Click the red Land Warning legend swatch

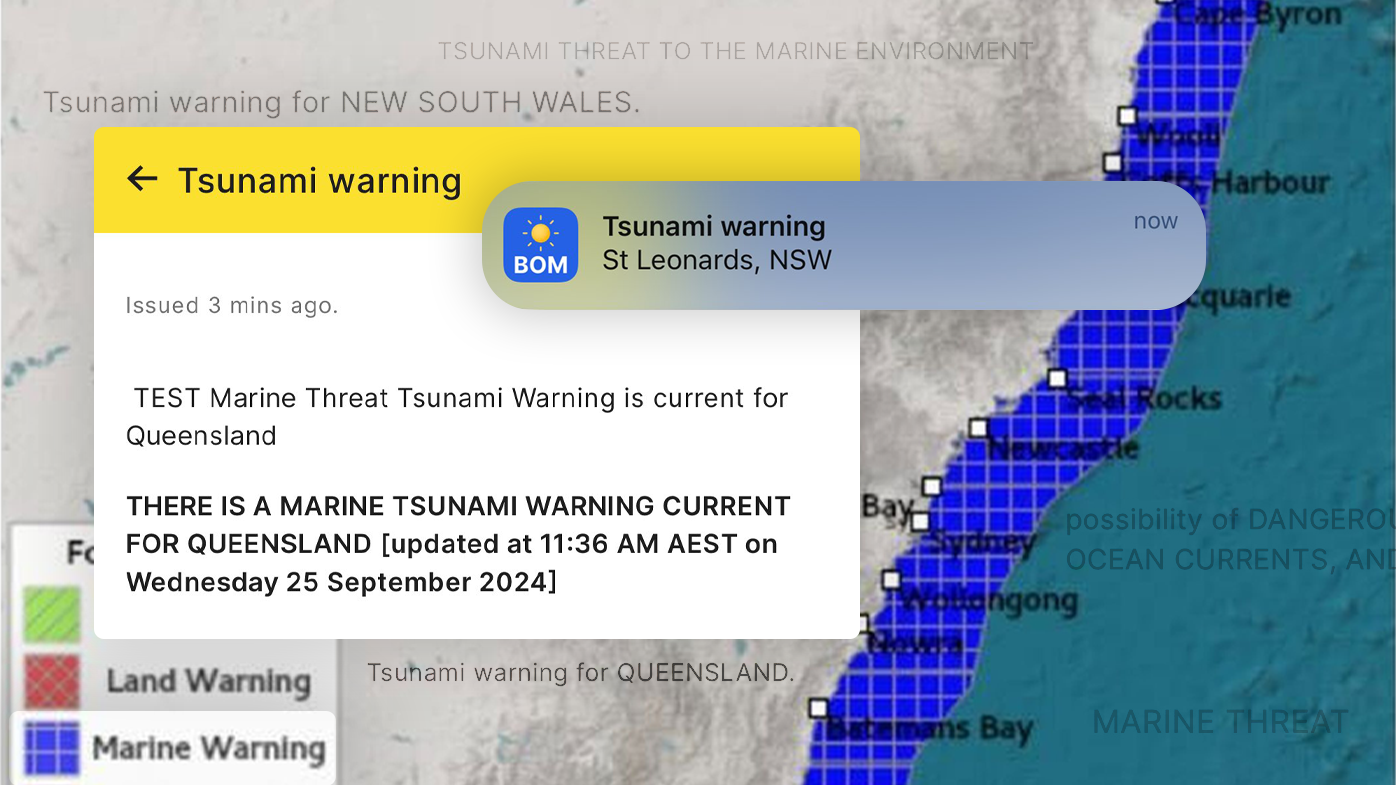(51, 682)
